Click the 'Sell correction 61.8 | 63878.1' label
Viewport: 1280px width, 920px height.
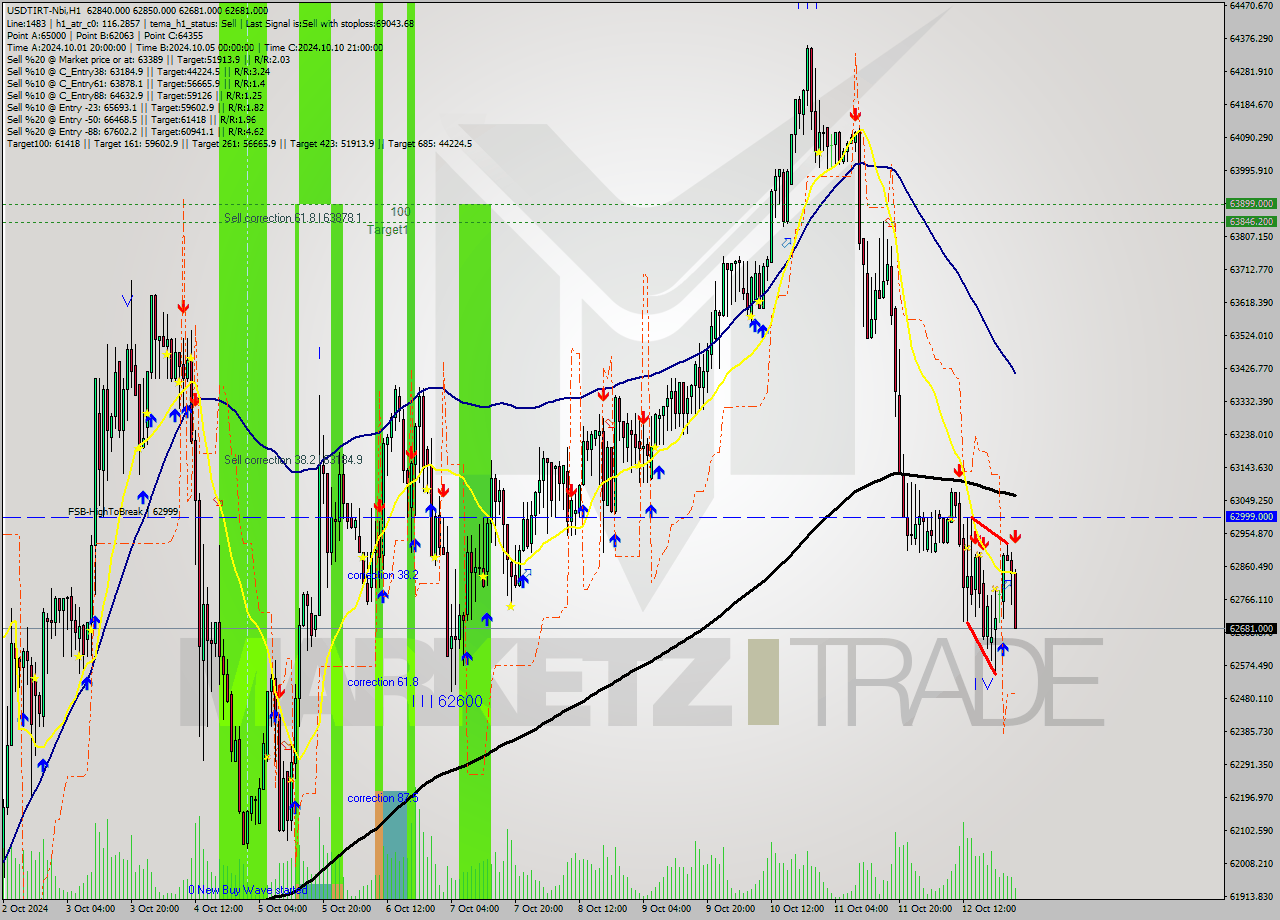pos(292,218)
